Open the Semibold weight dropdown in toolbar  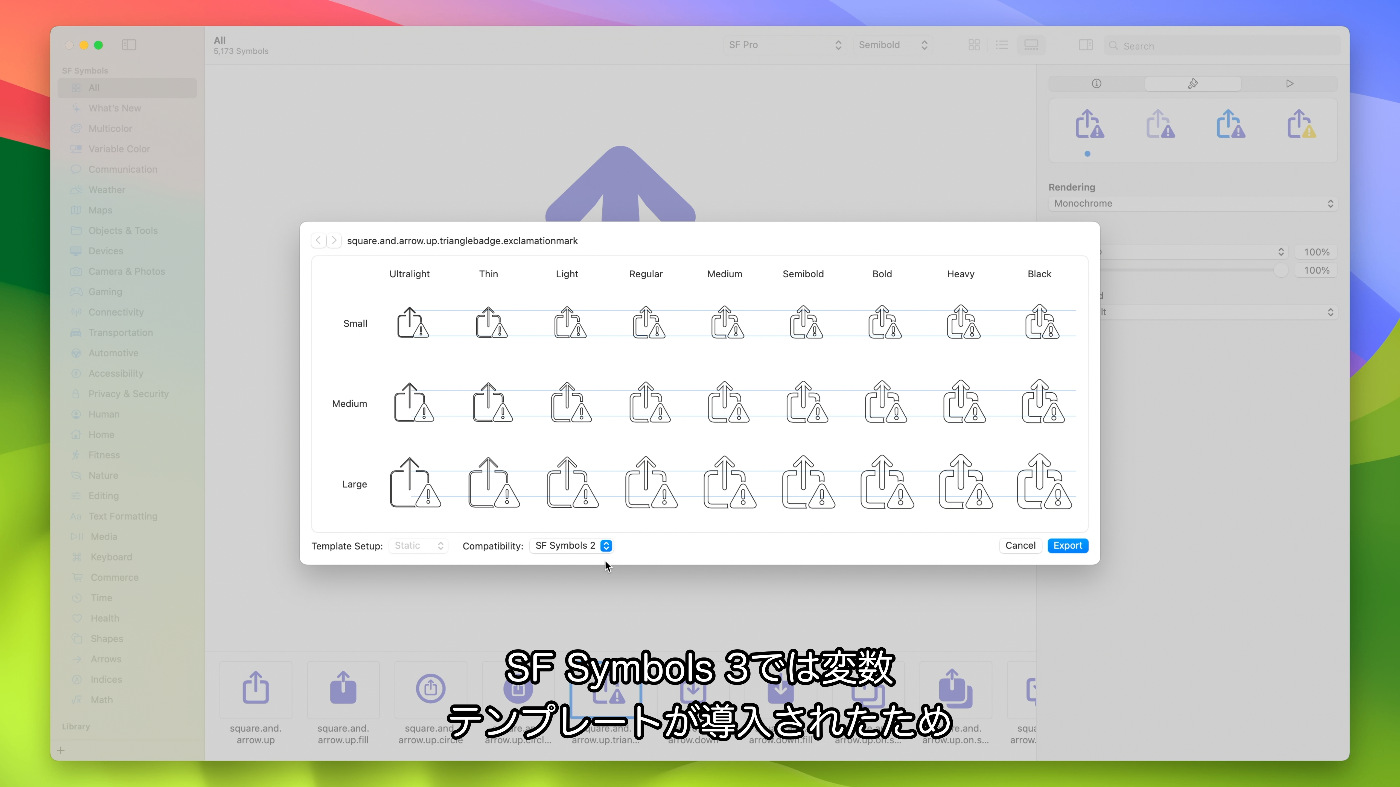point(893,45)
